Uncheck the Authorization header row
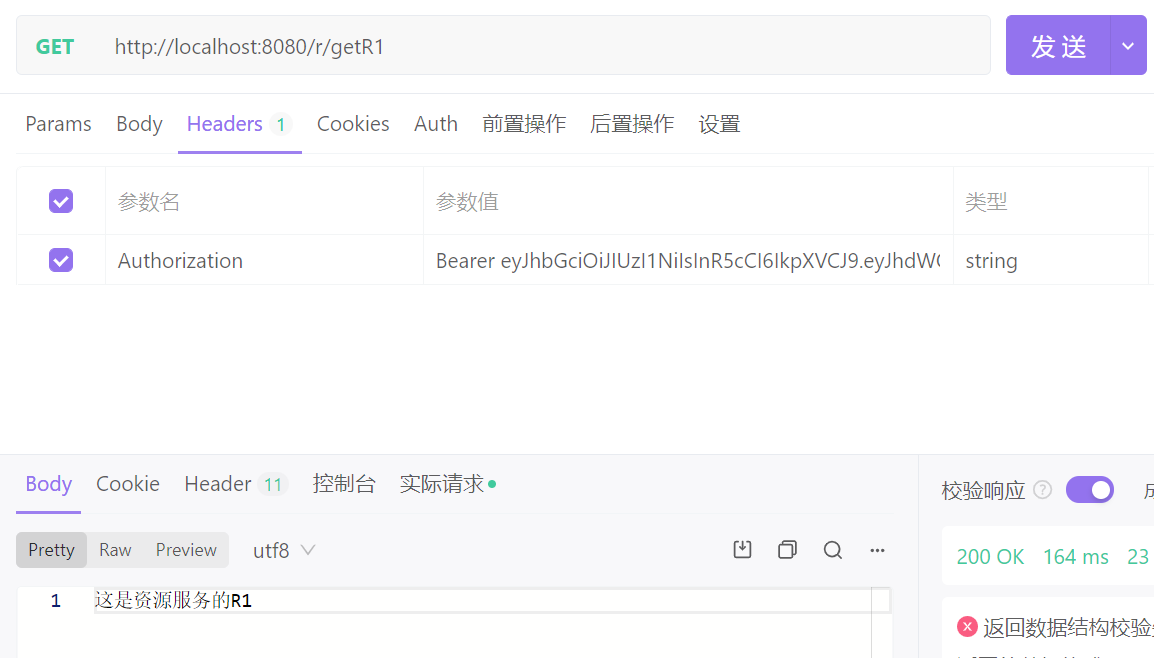Image resolution: width=1154 pixels, height=658 pixels. click(61, 259)
